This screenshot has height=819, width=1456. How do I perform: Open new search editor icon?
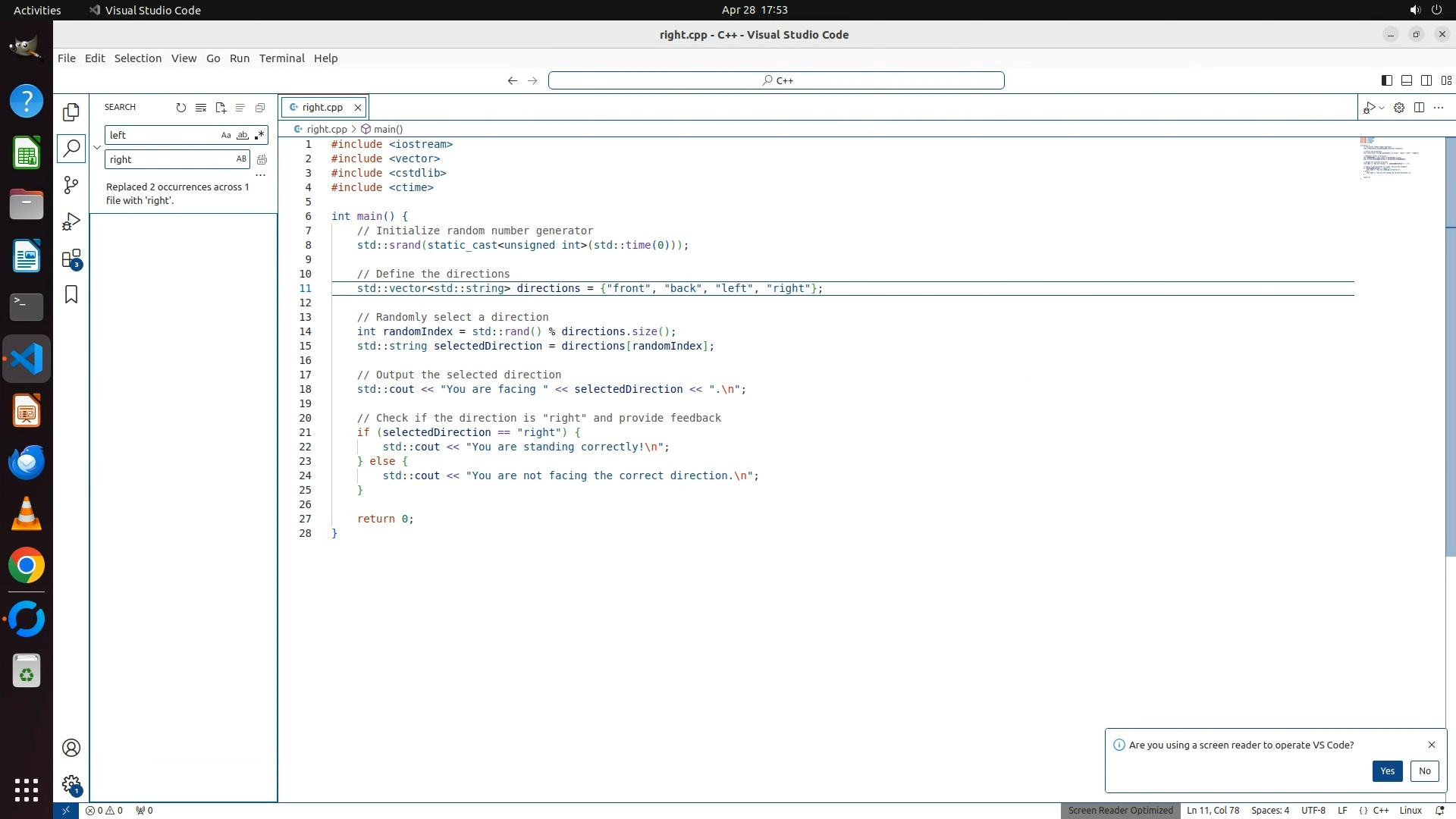tap(221, 108)
